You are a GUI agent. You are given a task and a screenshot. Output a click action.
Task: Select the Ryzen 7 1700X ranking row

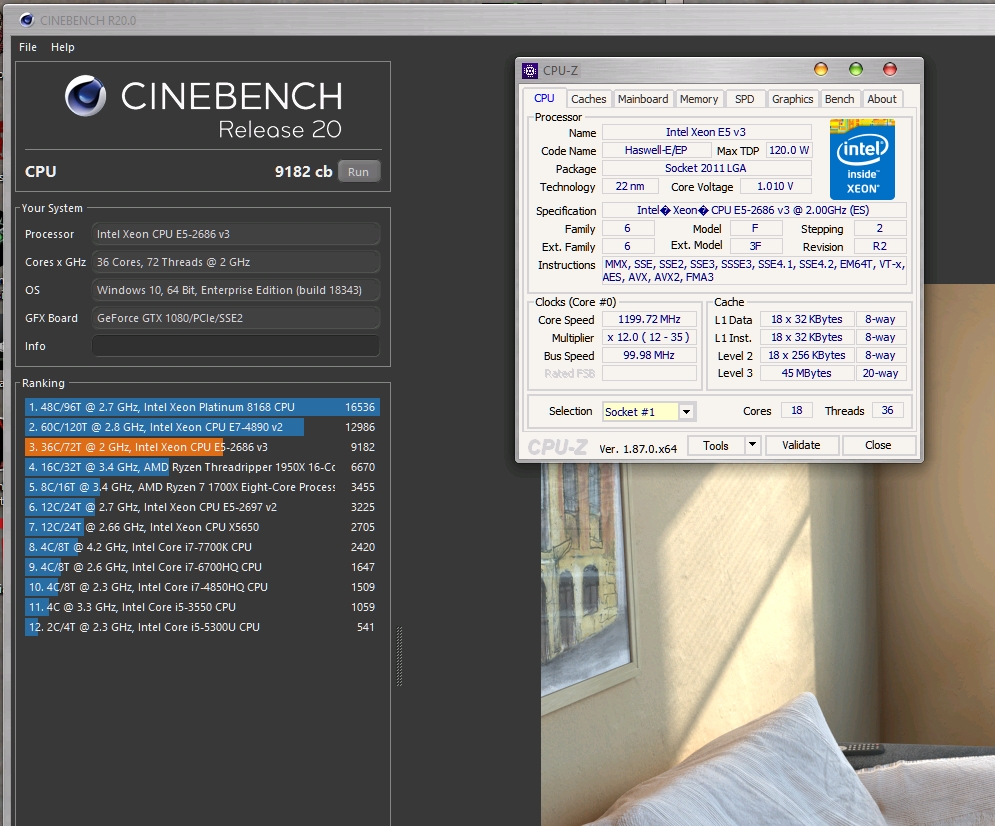202,487
